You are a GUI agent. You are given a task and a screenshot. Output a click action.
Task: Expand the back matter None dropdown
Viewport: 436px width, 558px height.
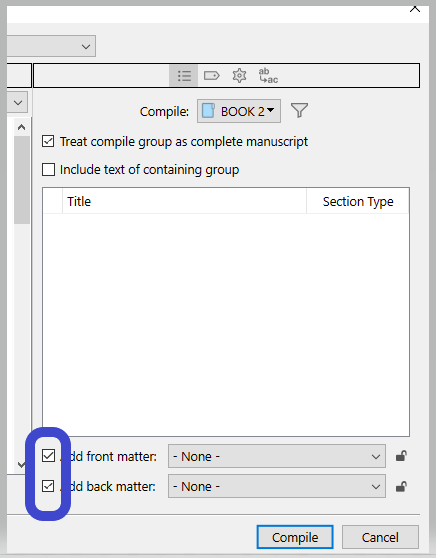(x=277, y=486)
